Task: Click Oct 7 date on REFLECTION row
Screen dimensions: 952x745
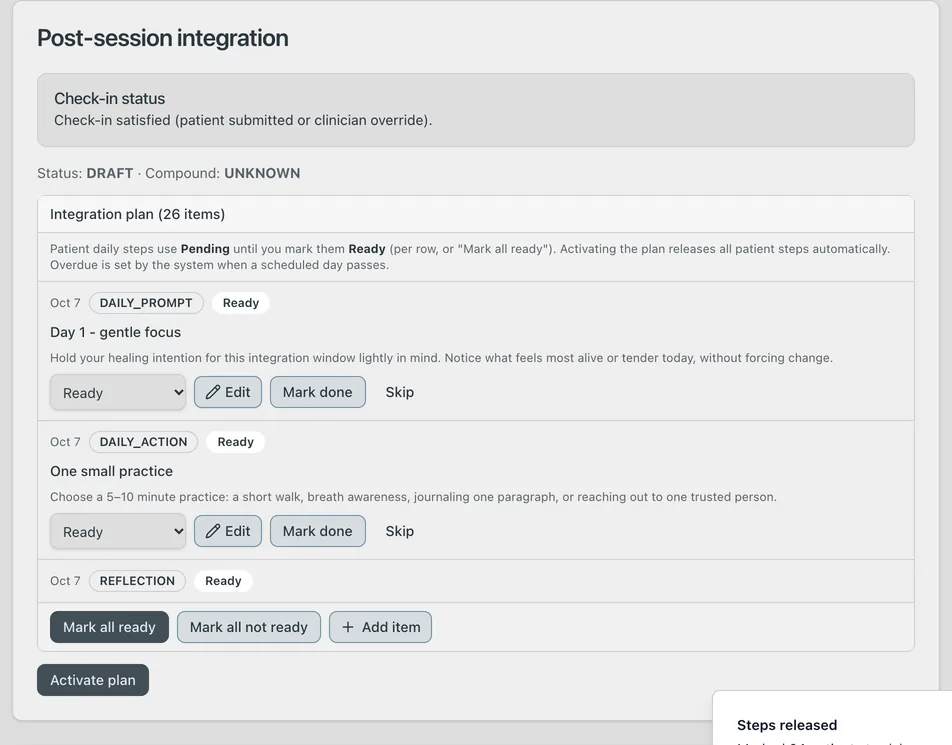Action: click(x=65, y=581)
